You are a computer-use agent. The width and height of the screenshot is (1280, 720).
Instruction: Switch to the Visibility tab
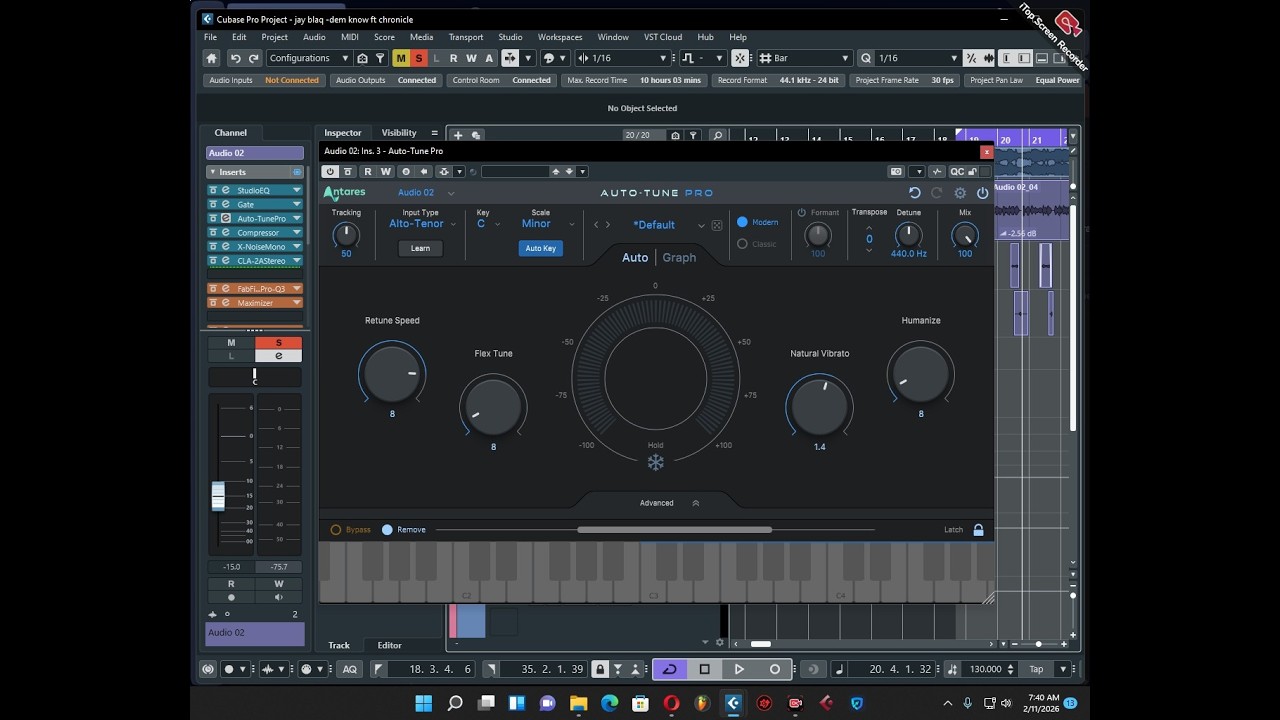399,132
